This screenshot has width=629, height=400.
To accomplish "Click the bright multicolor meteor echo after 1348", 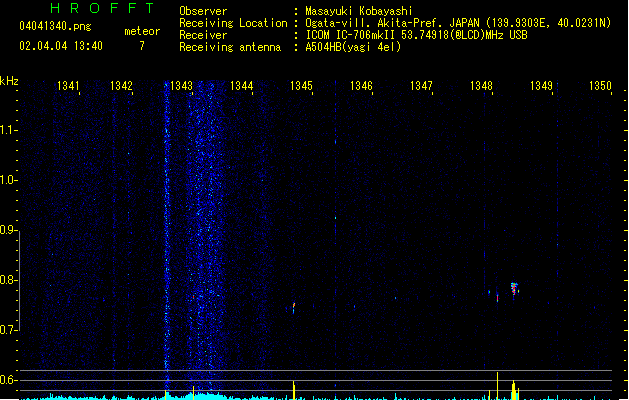I will [514, 288].
